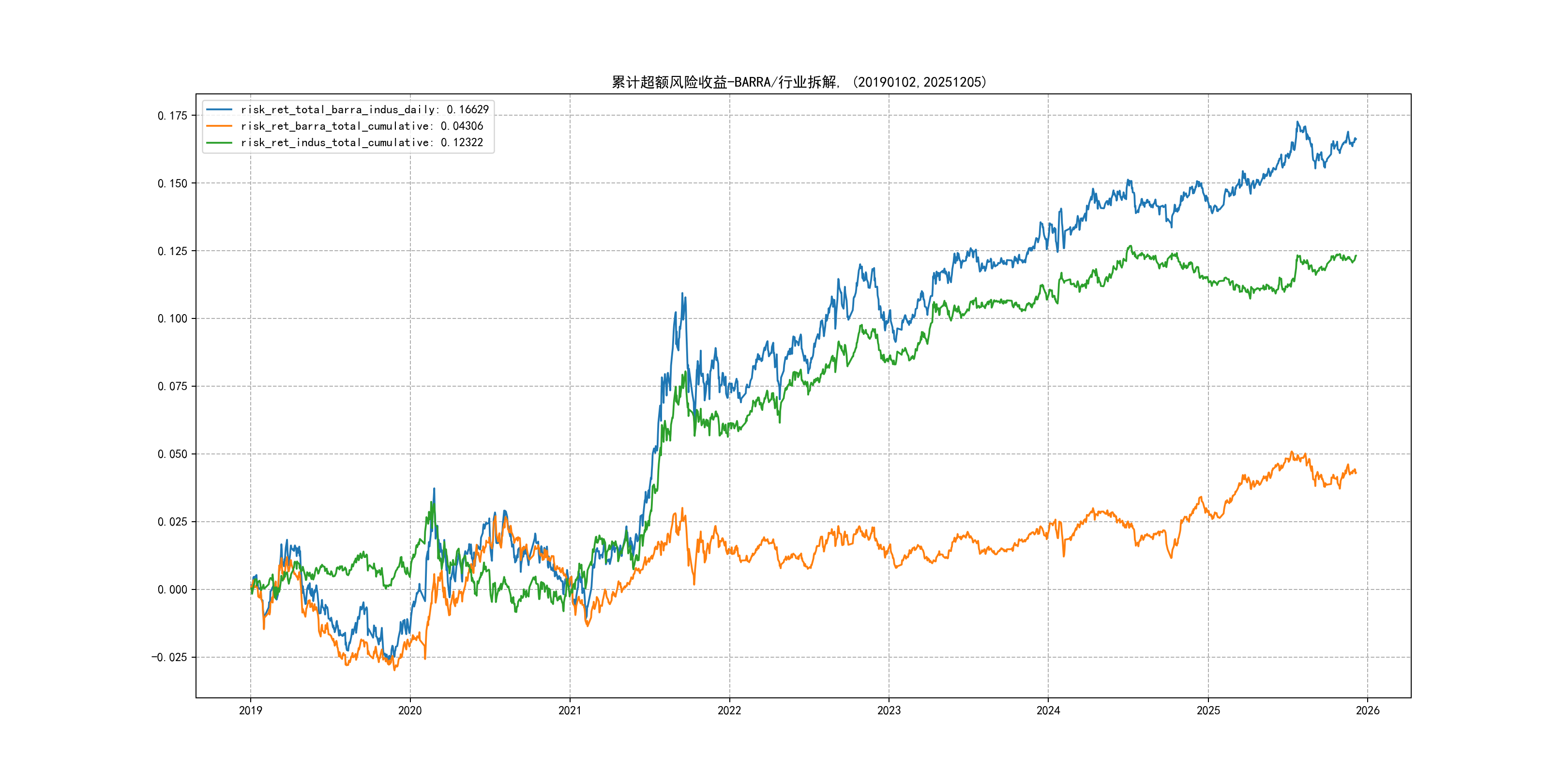Image resolution: width=1568 pixels, height=784 pixels.
Task: Click the 0.175 y-axis tick label
Action: (x=172, y=116)
